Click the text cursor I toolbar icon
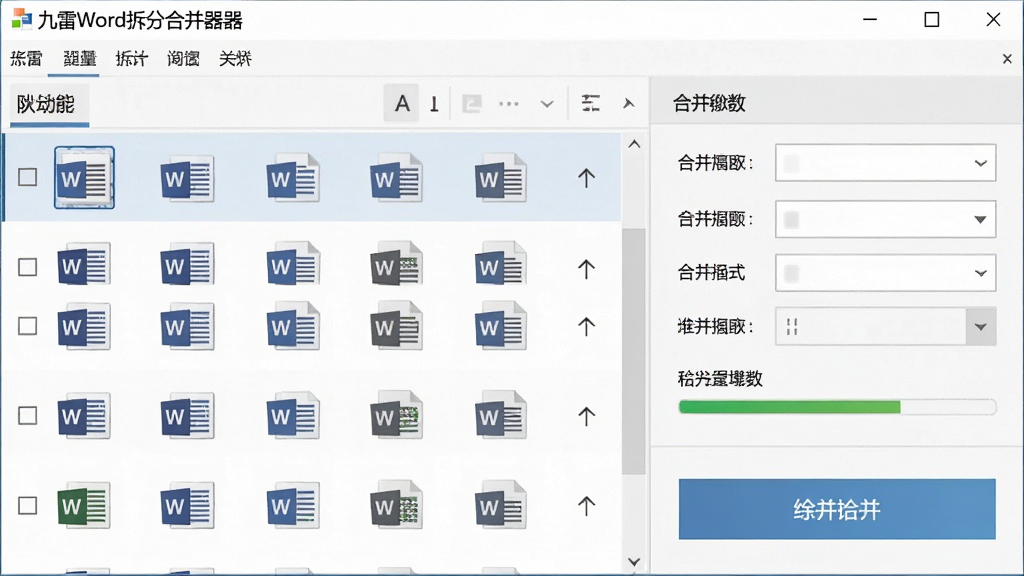1024x576 pixels. click(434, 104)
